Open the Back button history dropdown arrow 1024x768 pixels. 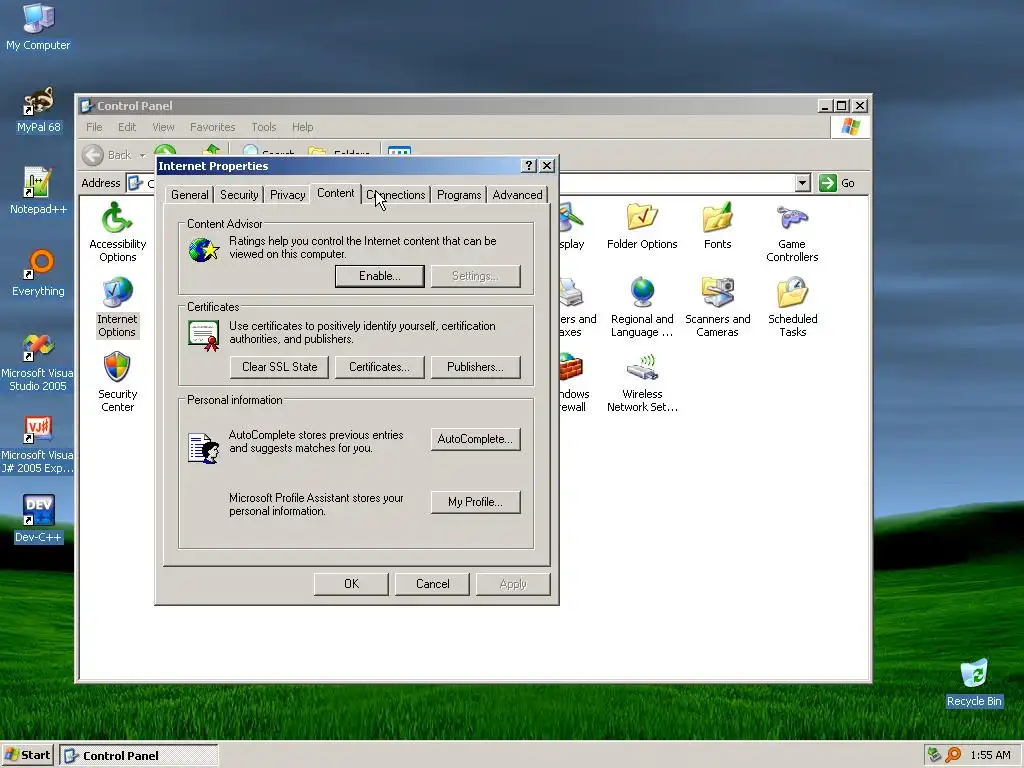[x=142, y=155]
